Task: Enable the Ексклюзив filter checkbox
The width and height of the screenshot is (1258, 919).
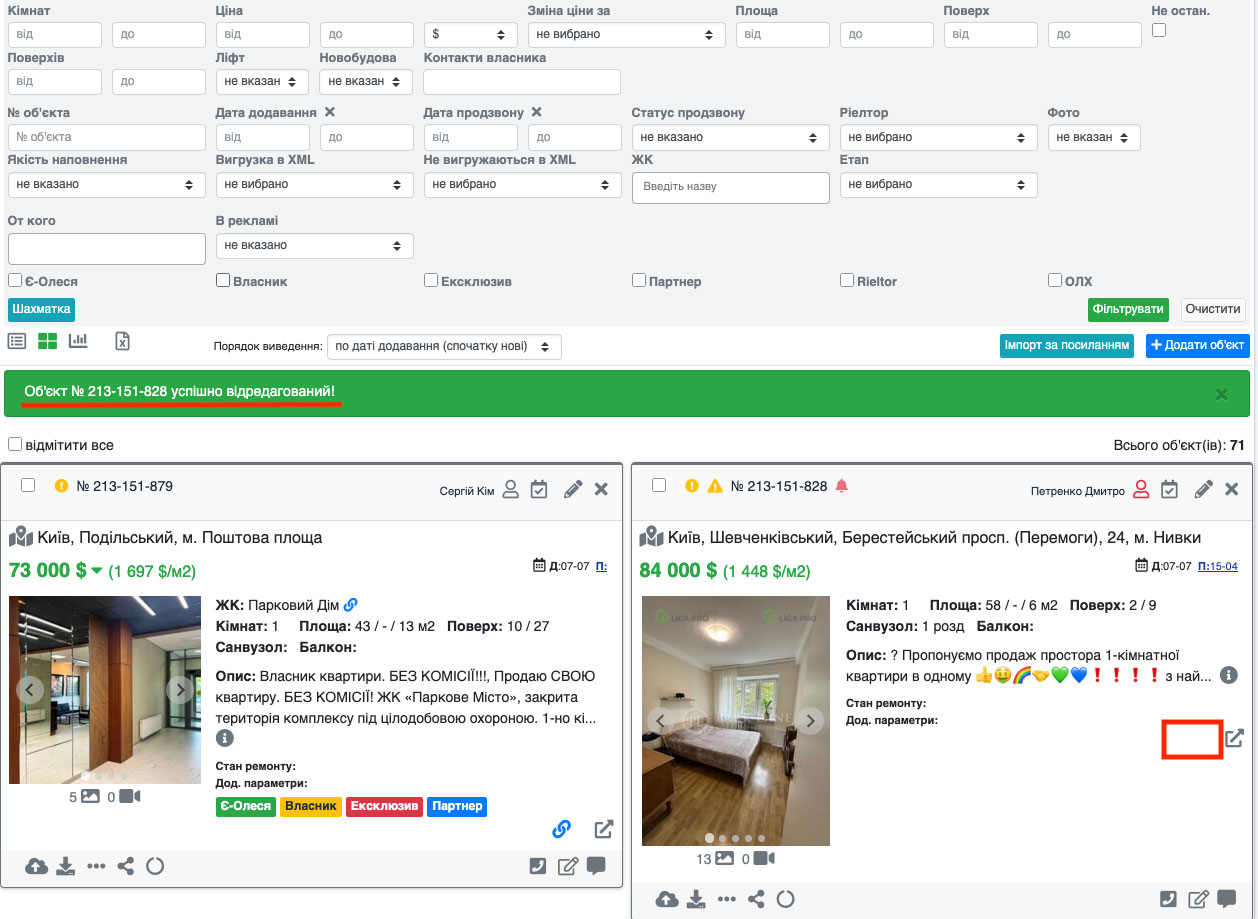Action: (431, 280)
